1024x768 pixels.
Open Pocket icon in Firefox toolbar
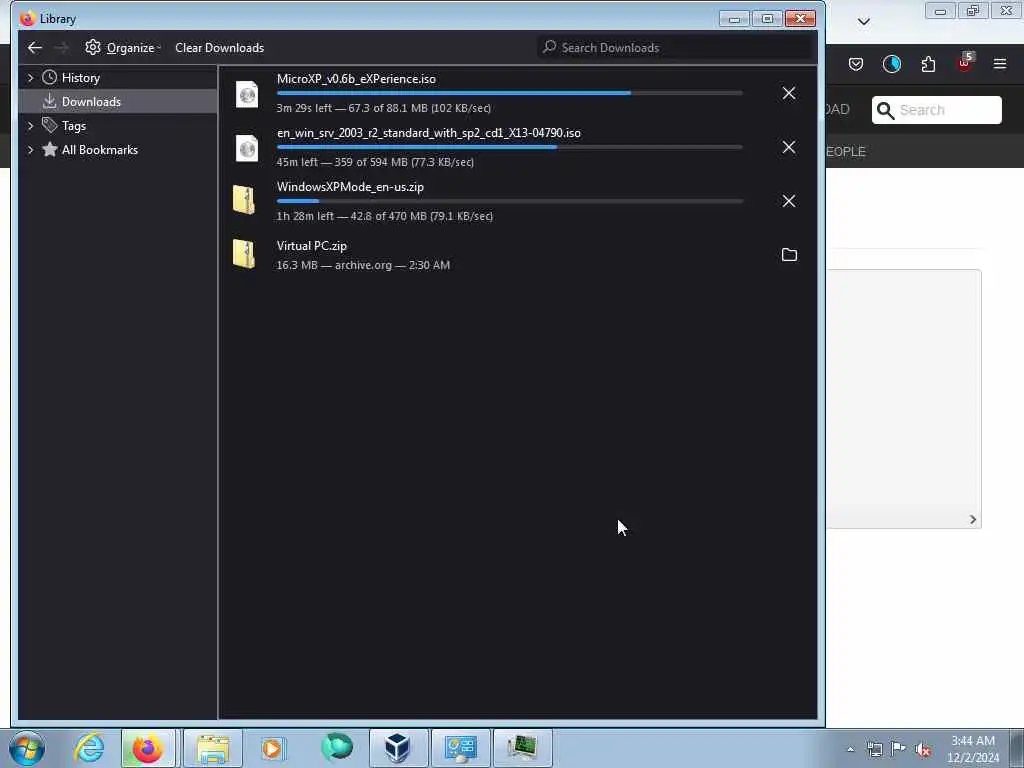point(856,64)
